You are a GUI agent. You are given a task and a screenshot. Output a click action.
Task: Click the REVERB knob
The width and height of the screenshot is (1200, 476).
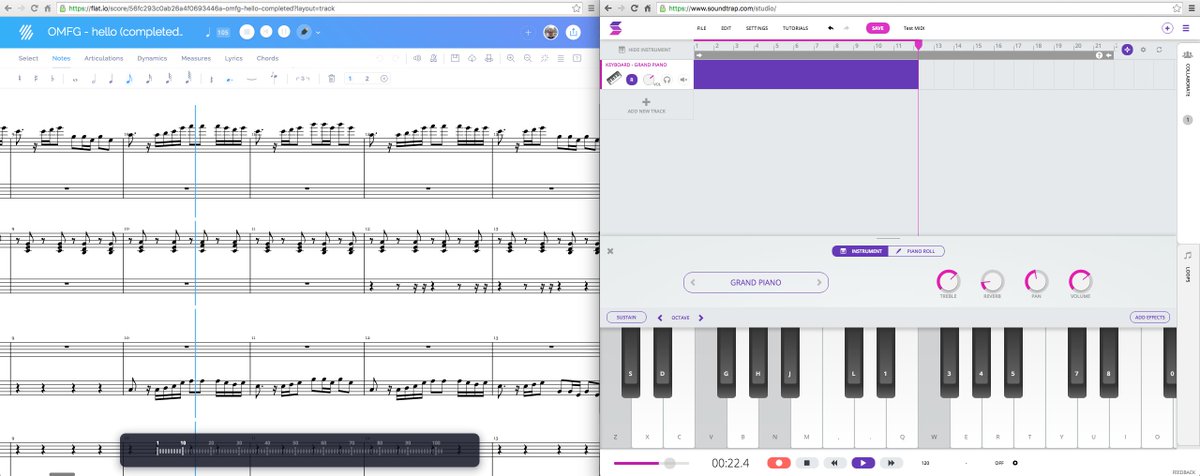pos(992,281)
